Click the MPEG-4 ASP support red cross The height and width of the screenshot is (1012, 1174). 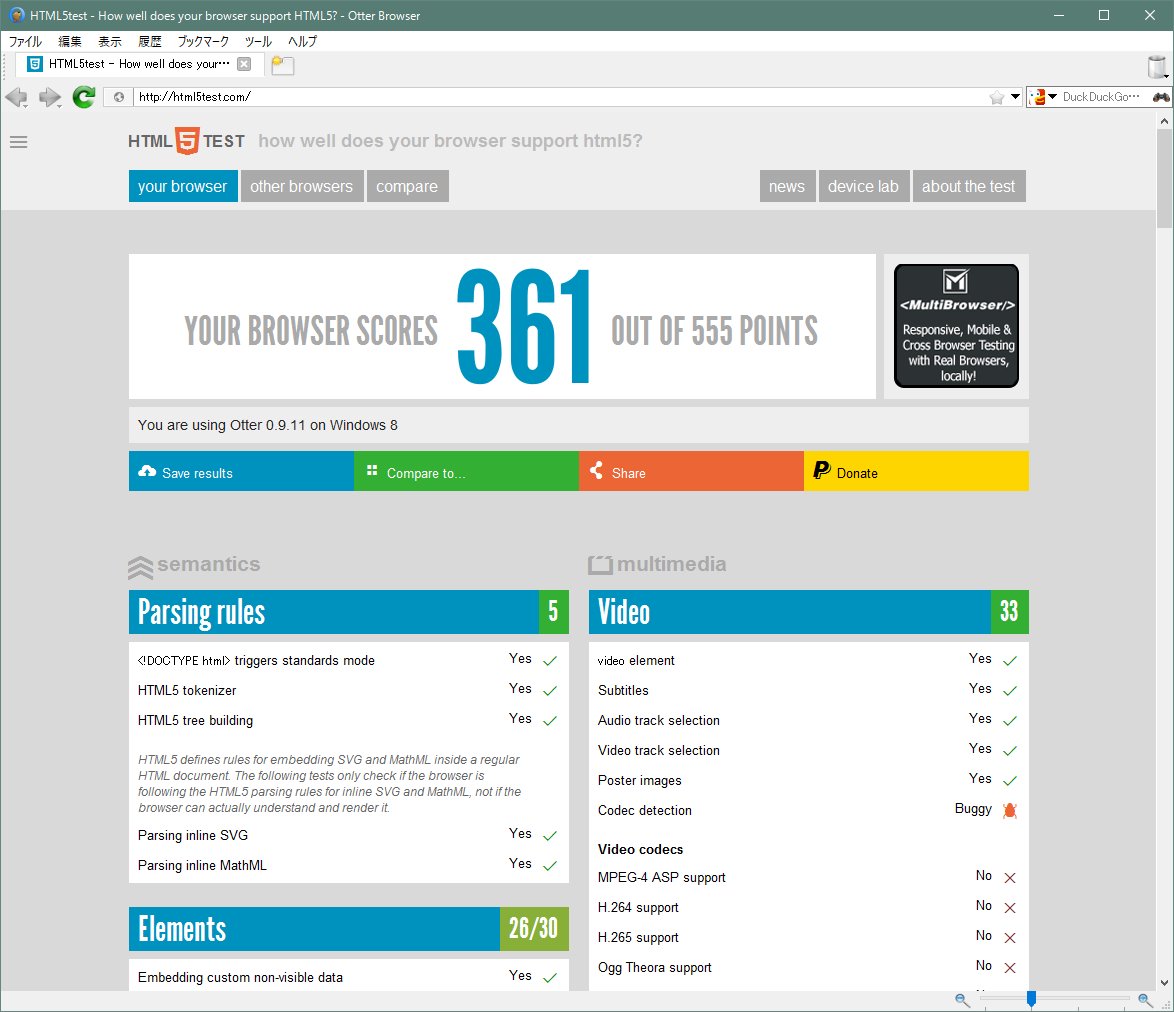click(1009, 878)
